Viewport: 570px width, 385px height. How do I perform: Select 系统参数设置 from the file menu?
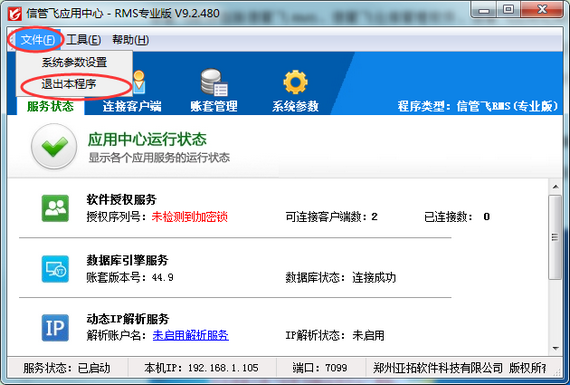(74, 62)
